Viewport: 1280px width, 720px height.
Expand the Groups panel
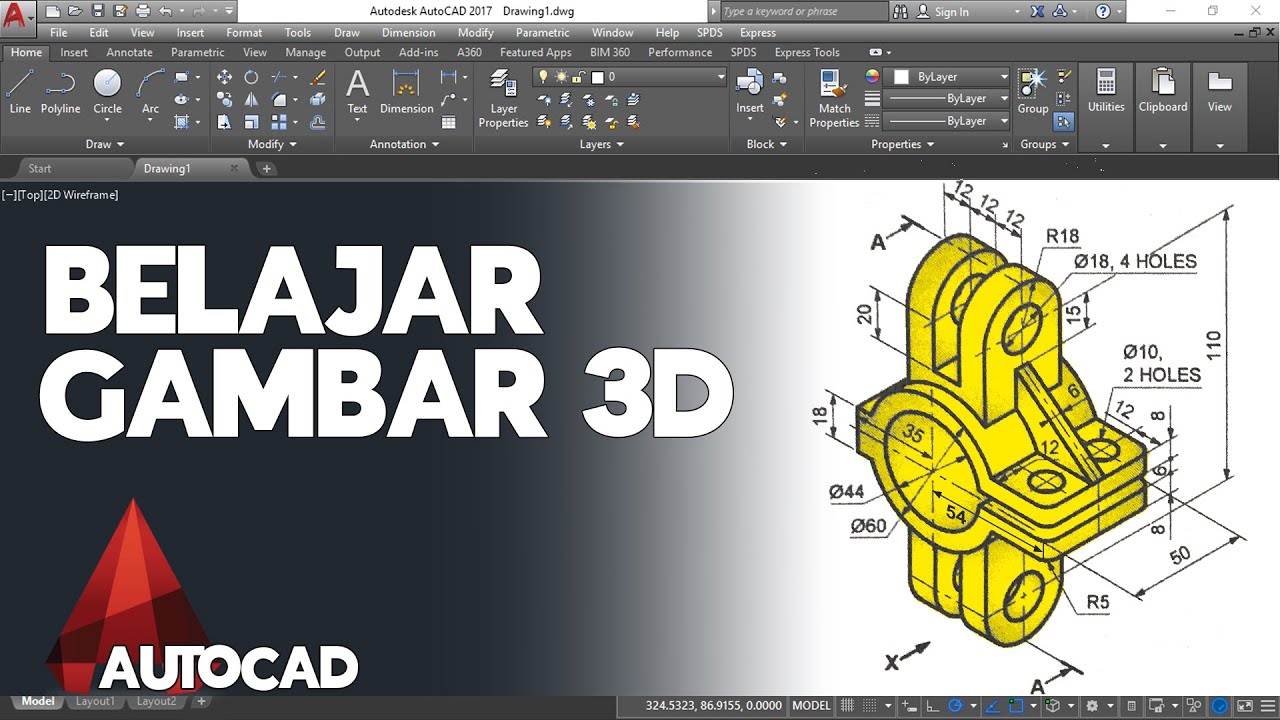pos(1045,144)
